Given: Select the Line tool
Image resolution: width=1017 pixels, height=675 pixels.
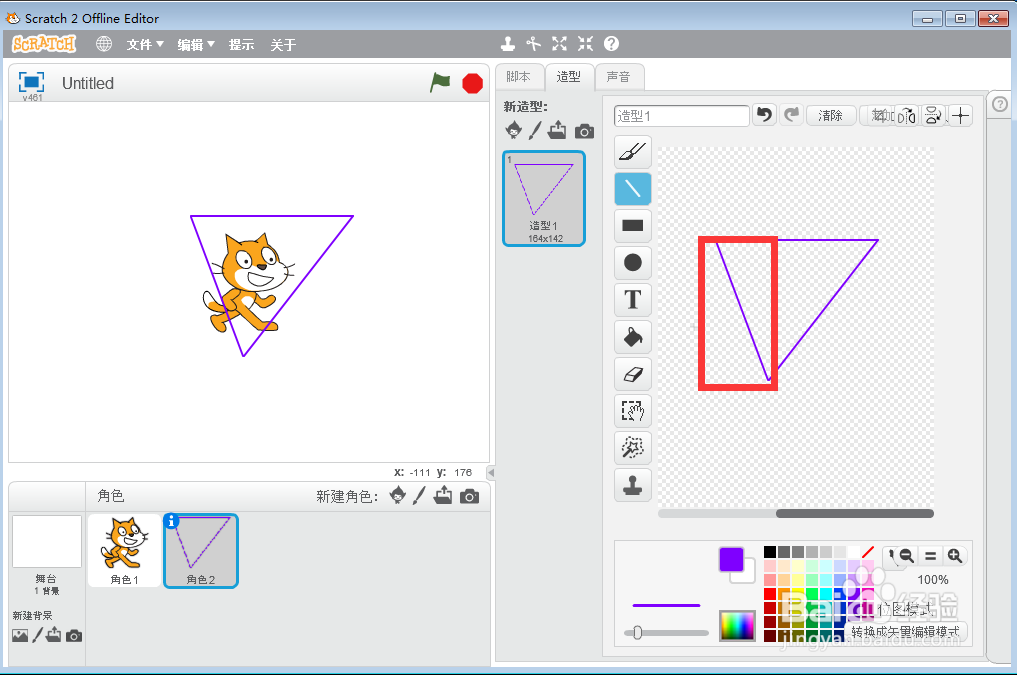Looking at the screenshot, I should (x=632, y=189).
